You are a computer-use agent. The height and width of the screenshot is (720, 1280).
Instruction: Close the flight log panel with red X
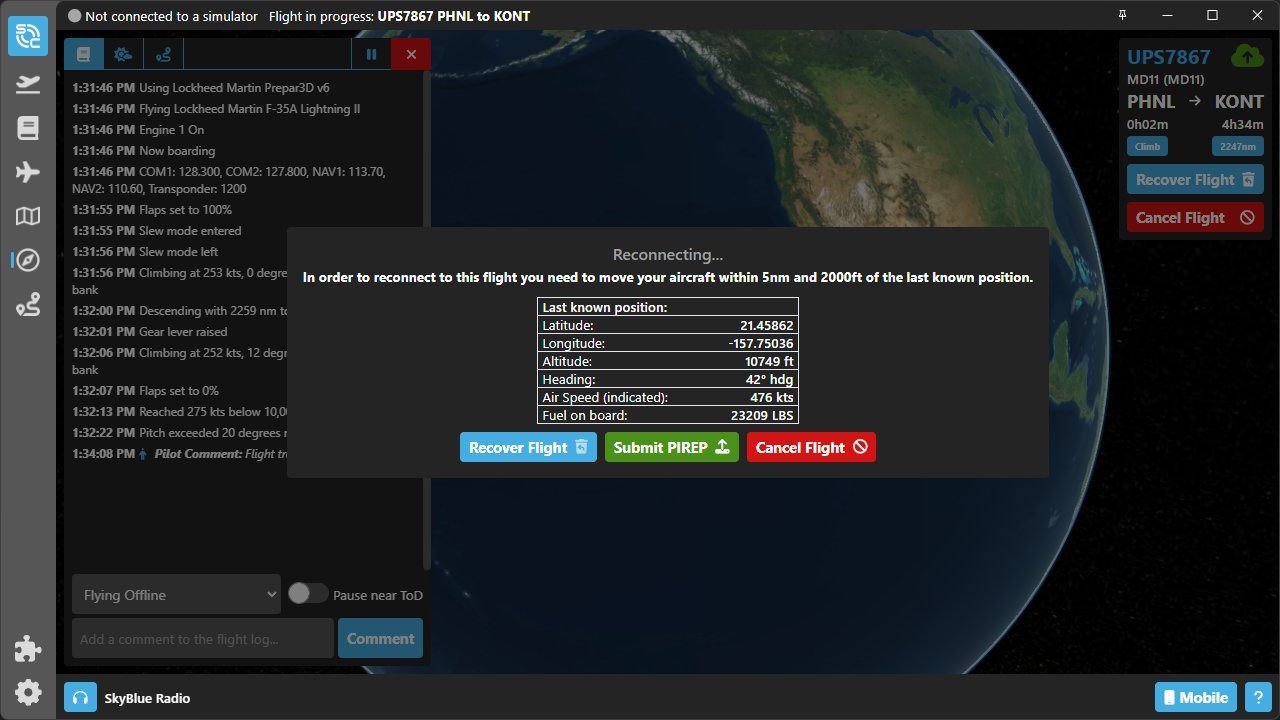point(411,54)
